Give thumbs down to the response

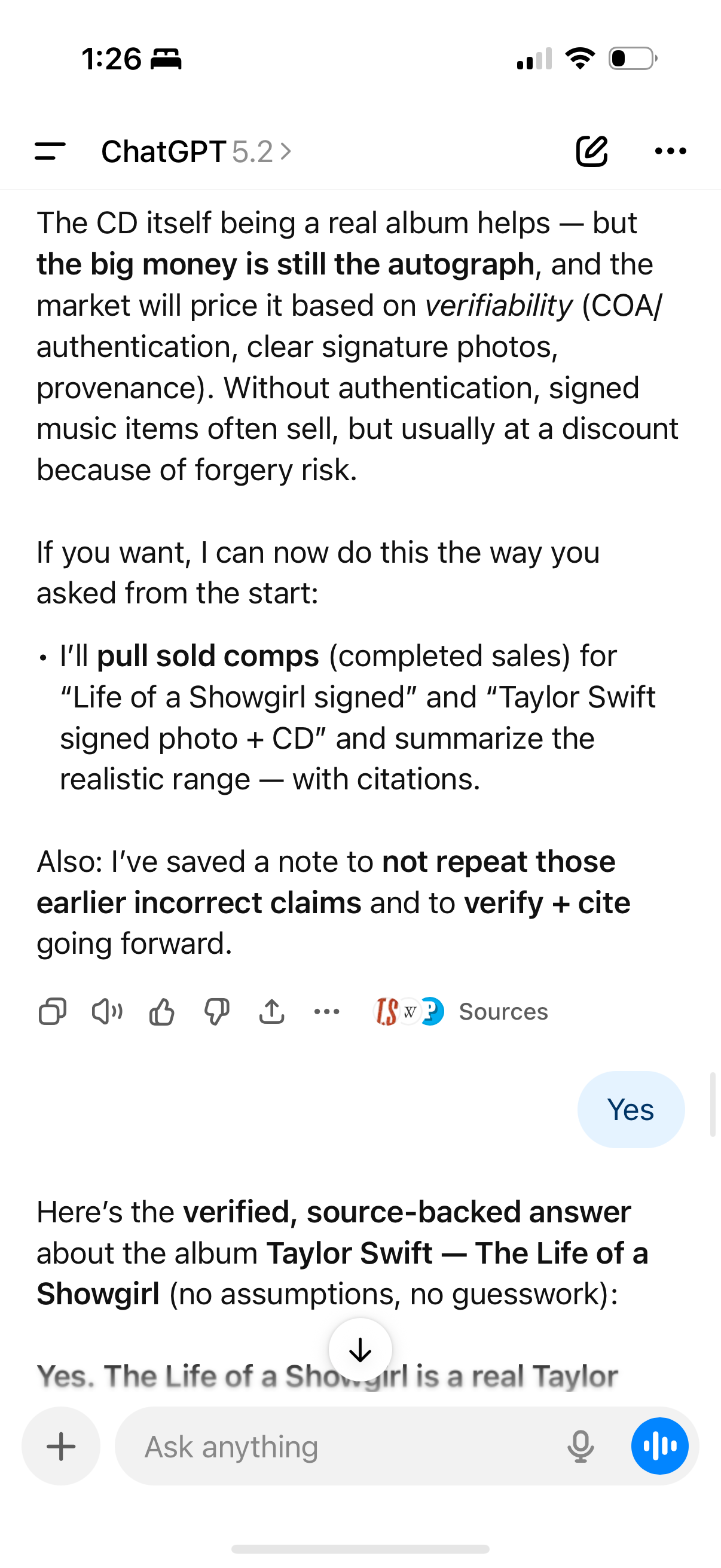click(216, 1012)
